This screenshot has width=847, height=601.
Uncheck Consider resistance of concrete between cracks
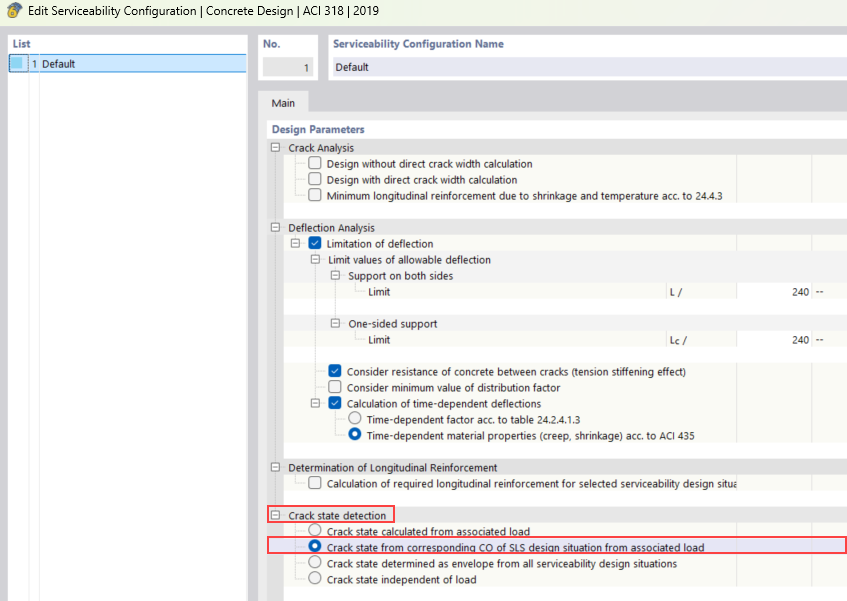pyautogui.click(x=335, y=370)
